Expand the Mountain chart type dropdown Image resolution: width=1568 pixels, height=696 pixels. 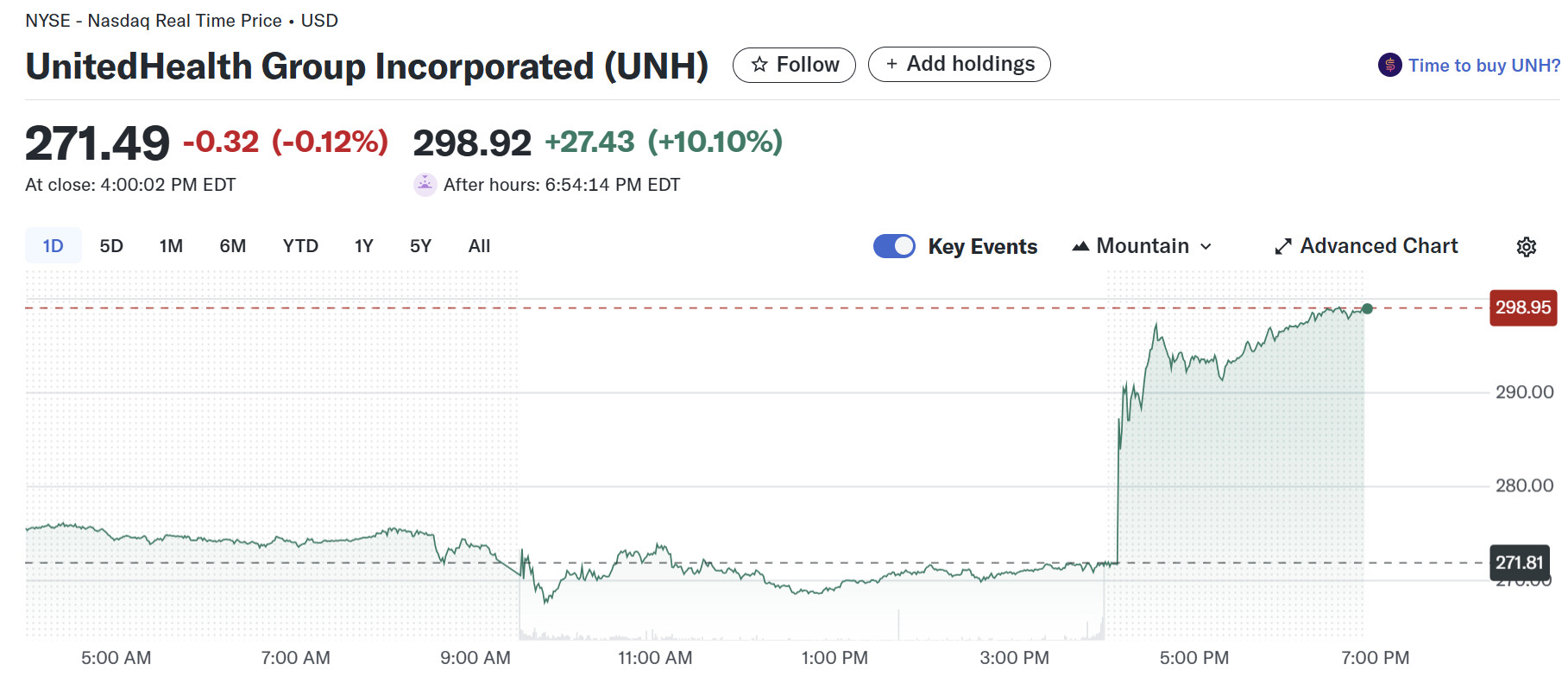[x=1142, y=246]
